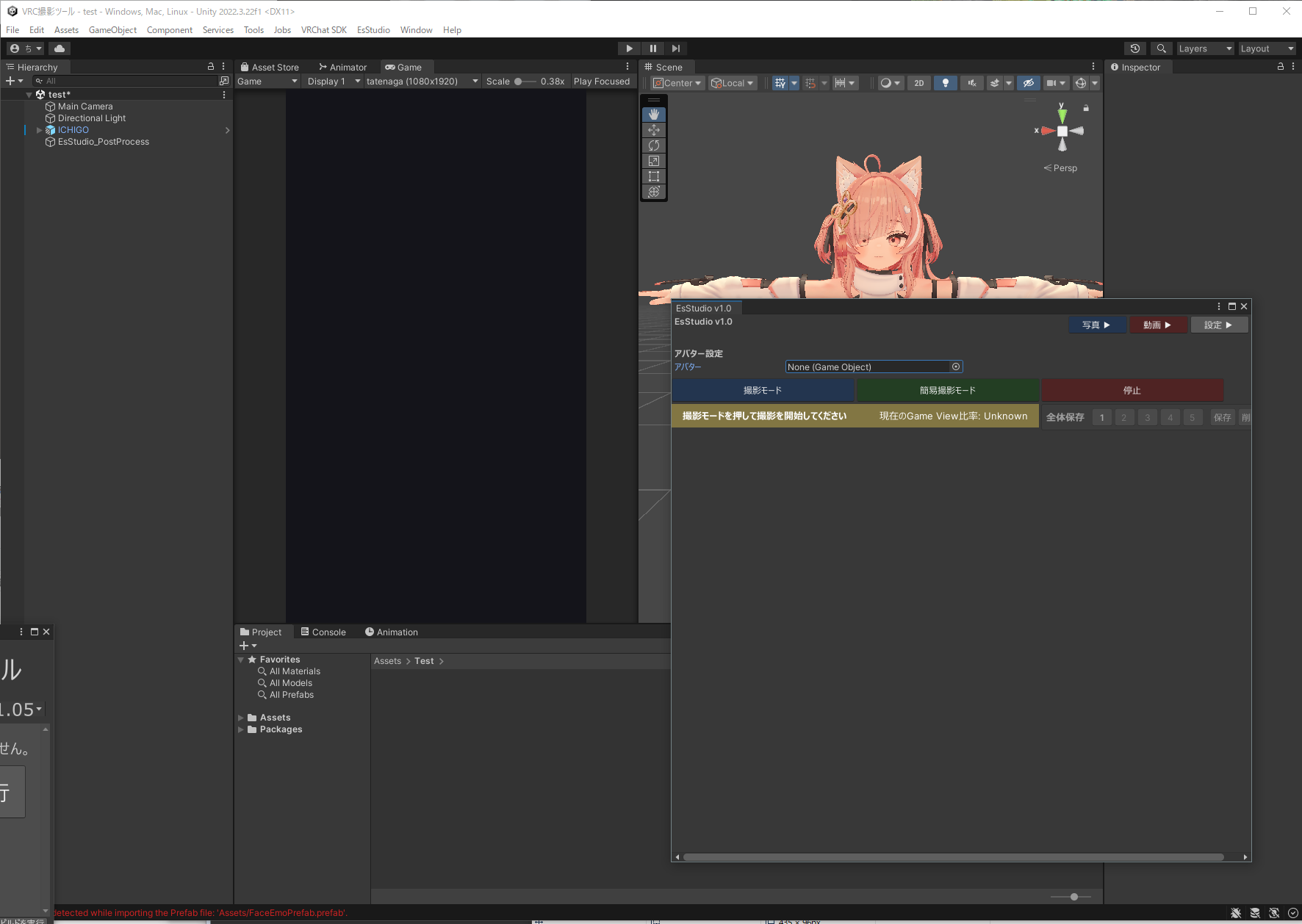Open the Layers dropdown
The image size is (1302, 924).
tap(1206, 48)
